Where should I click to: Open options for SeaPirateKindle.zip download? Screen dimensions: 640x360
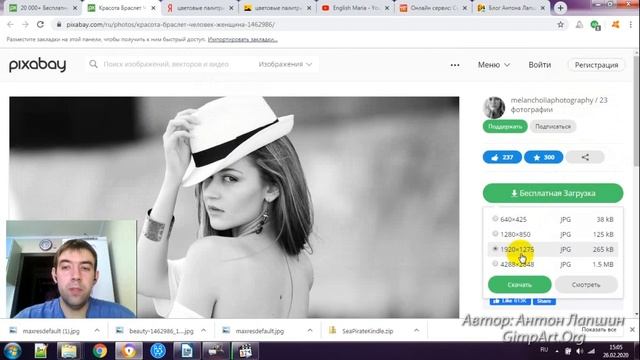click(416, 331)
